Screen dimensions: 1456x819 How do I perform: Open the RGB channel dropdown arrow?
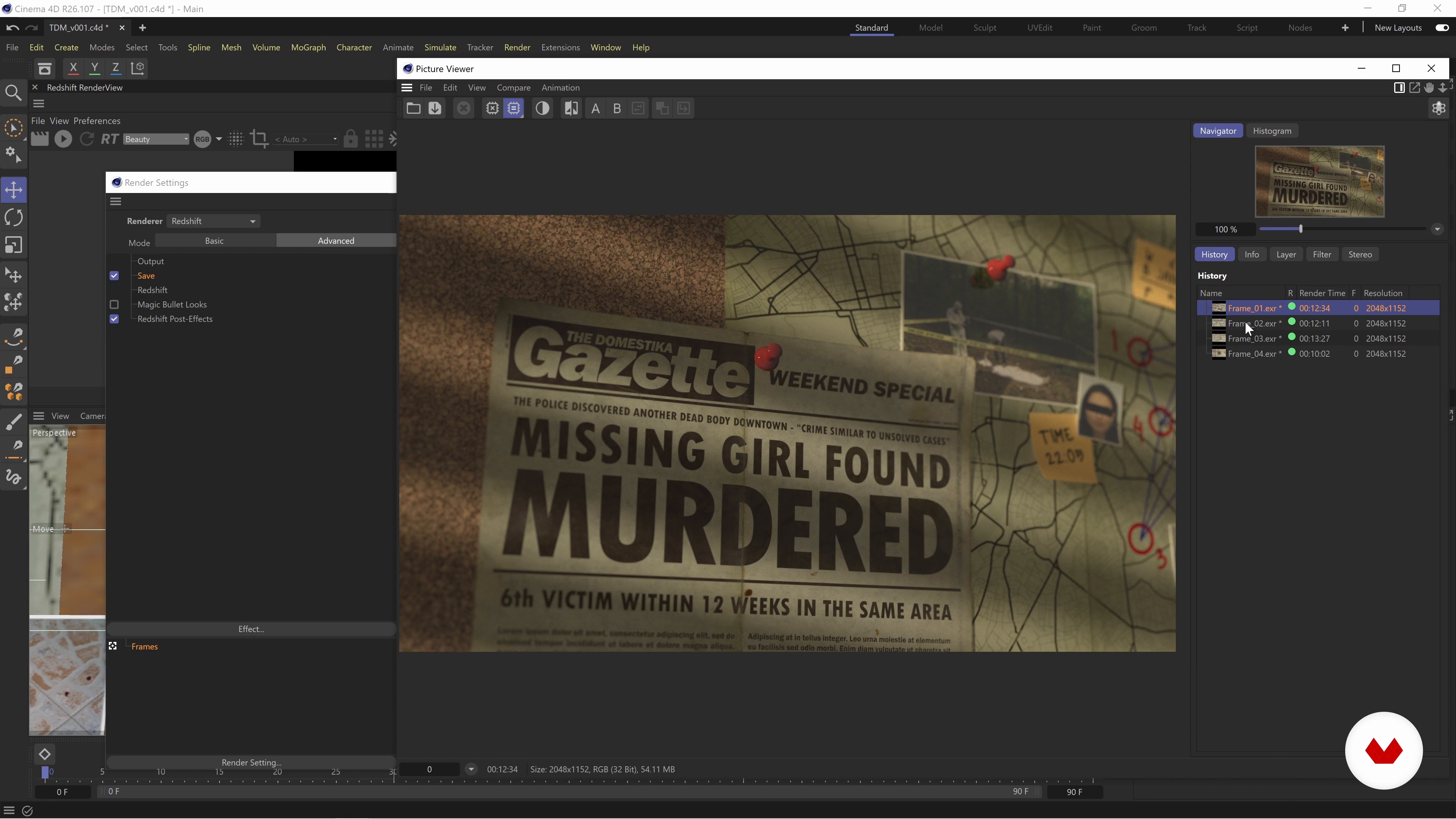point(219,139)
